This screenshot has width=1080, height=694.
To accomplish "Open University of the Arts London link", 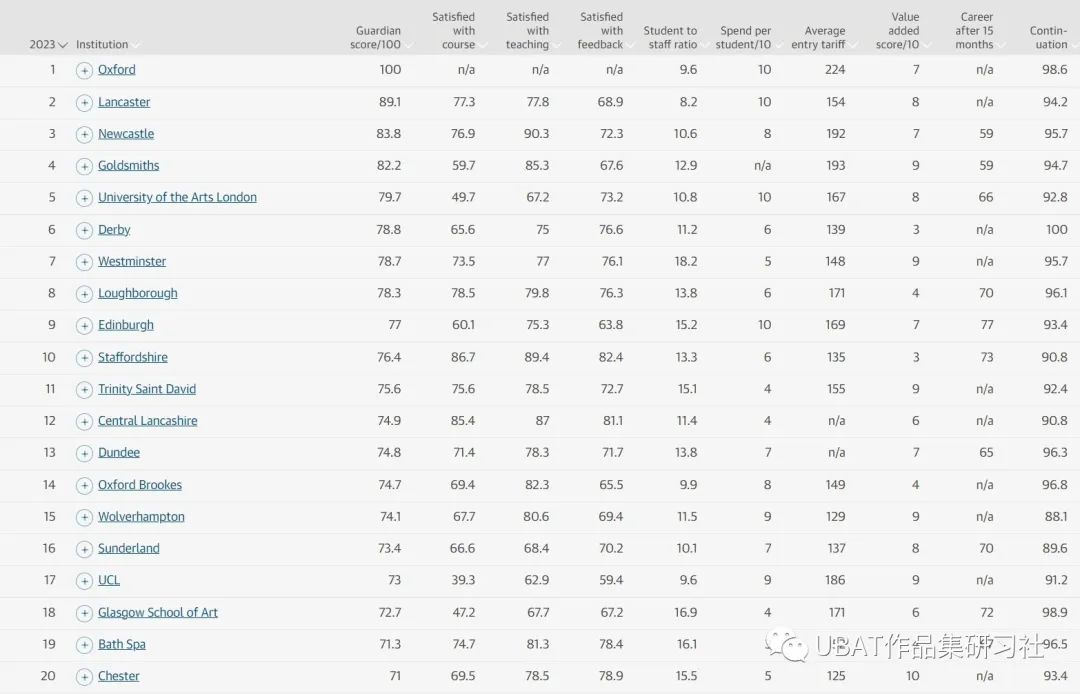I will pos(177,197).
